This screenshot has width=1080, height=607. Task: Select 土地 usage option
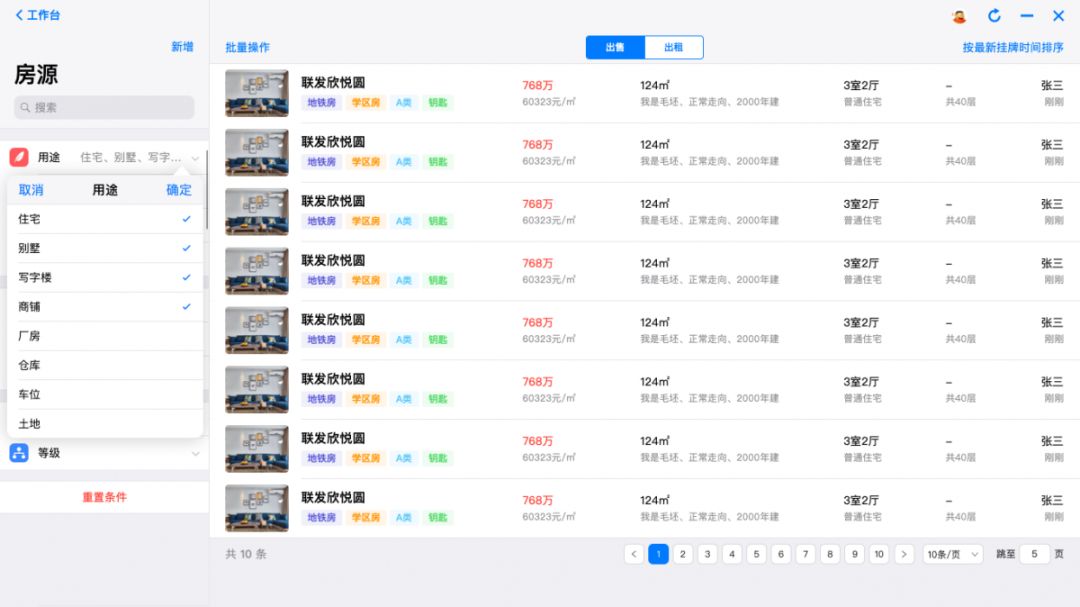point(105,424)
